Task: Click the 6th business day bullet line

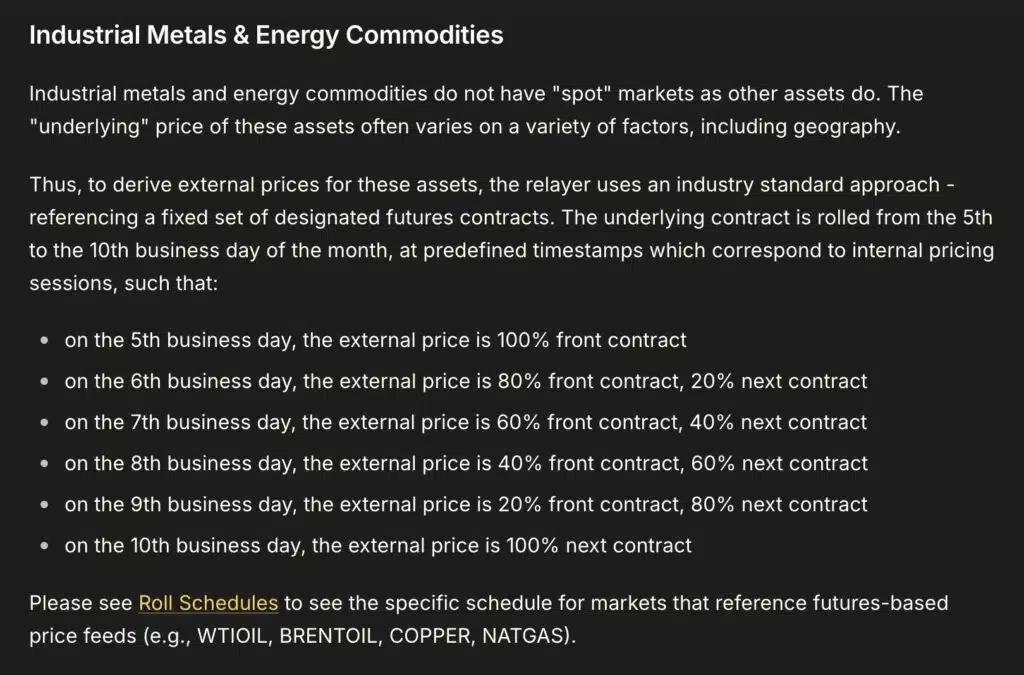Action: click(x=465, y=381)
